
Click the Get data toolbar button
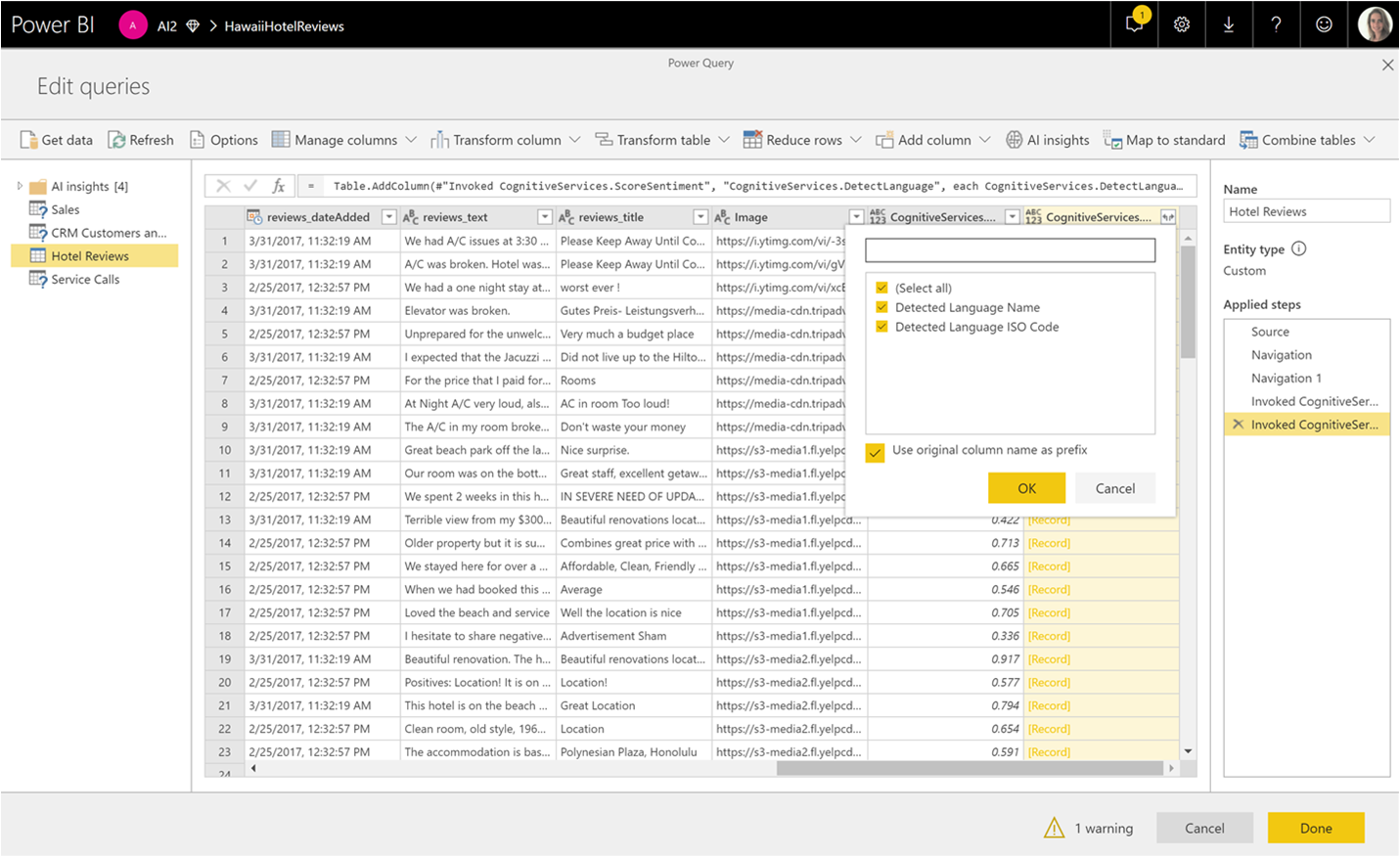pyautogui.click(x=57, y=140)
